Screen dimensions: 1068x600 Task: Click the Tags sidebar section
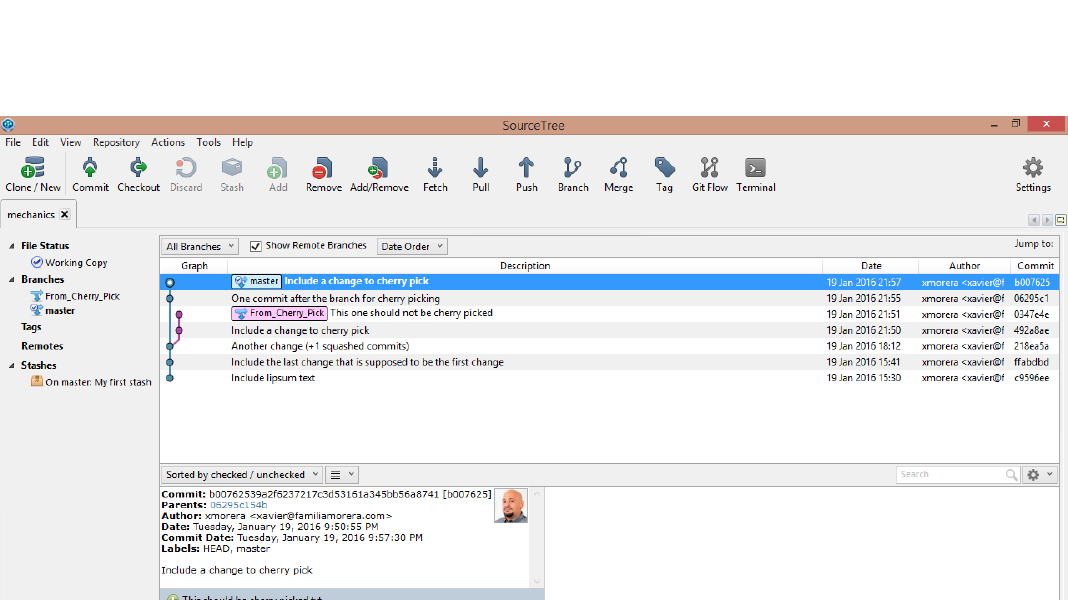click(x=31, y=327)
